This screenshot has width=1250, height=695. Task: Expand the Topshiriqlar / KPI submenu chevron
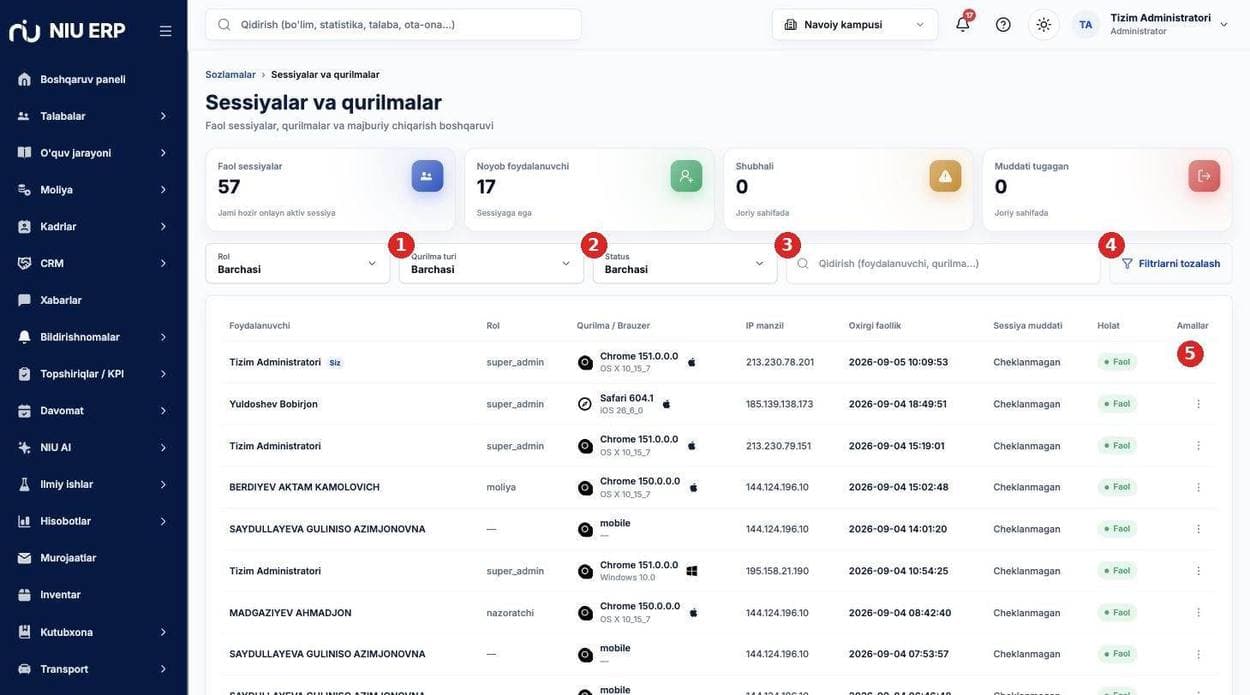pyautogui.click(x=163, y=374)
